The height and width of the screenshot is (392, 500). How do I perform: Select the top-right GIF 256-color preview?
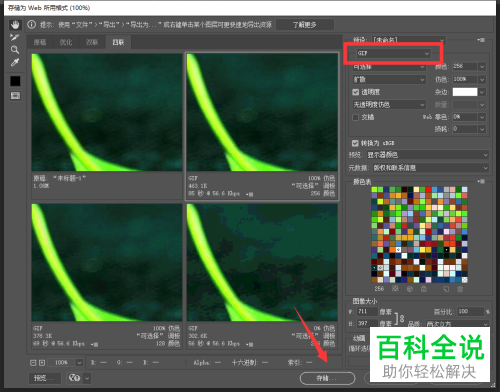[262, 112]
